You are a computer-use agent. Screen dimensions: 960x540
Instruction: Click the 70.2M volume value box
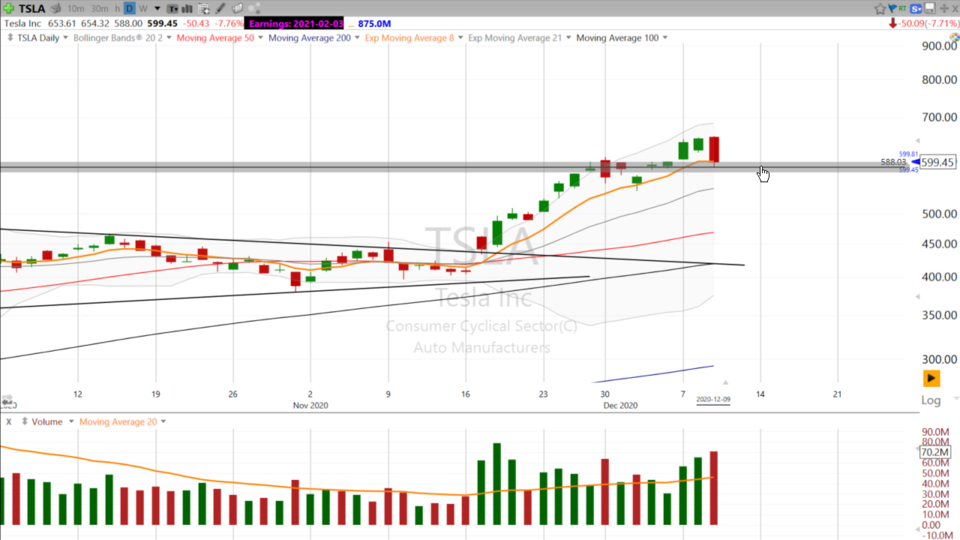(935, 452)
